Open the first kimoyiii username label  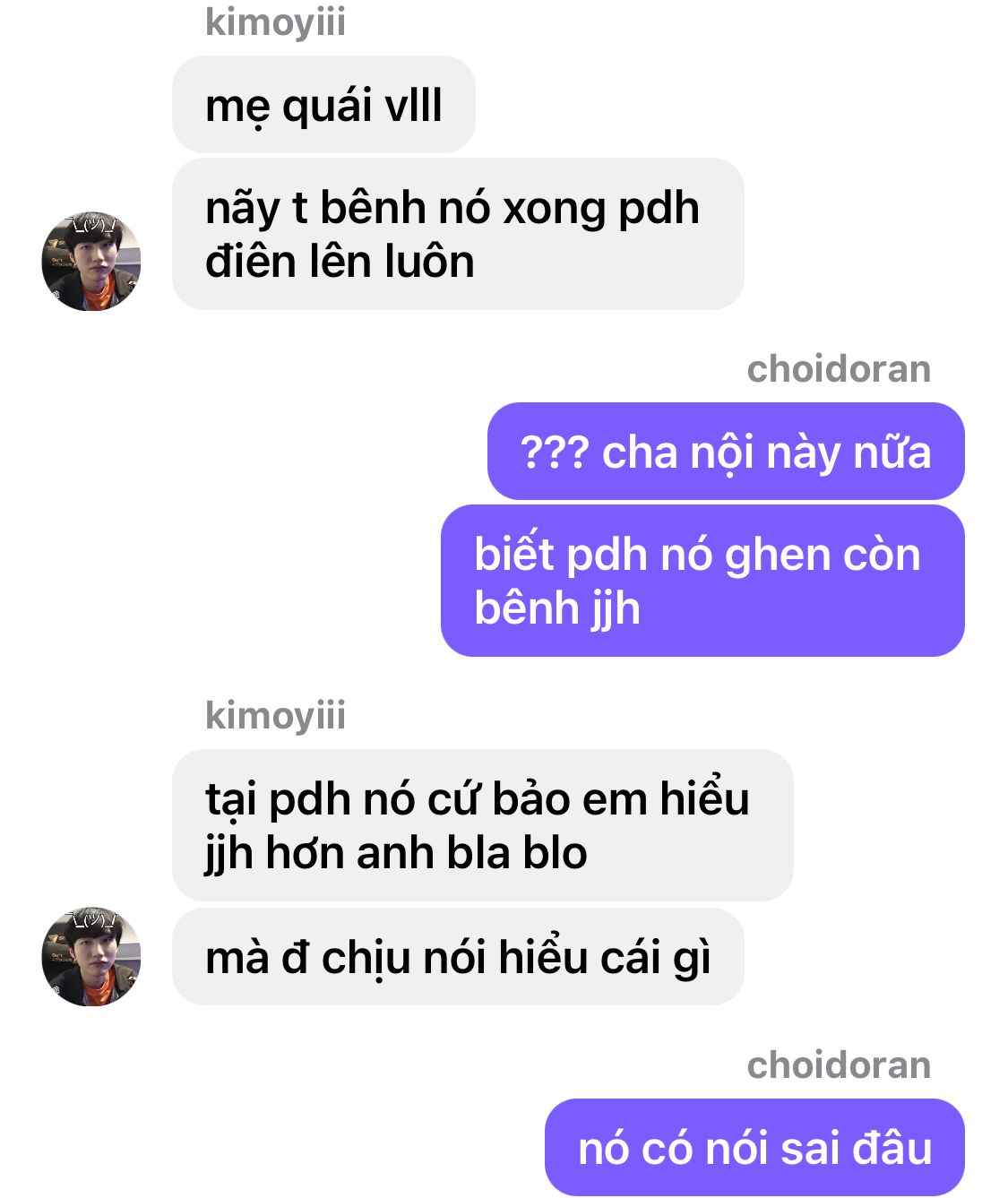tap(275, 23)
